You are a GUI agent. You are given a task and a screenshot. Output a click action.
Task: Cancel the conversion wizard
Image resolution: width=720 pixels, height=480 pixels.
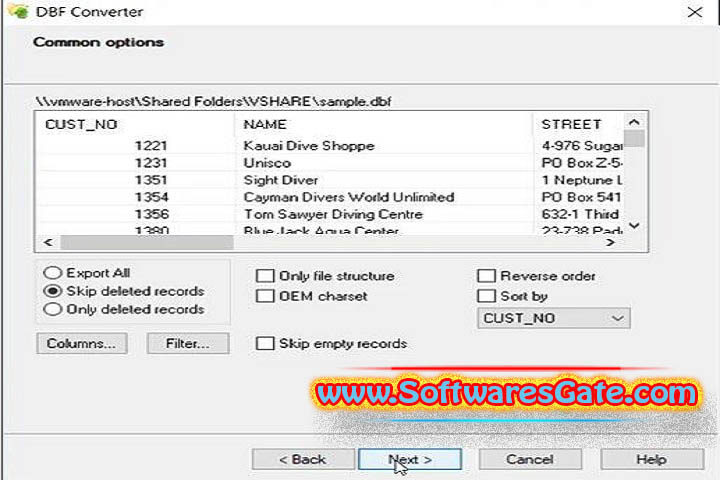530,459
